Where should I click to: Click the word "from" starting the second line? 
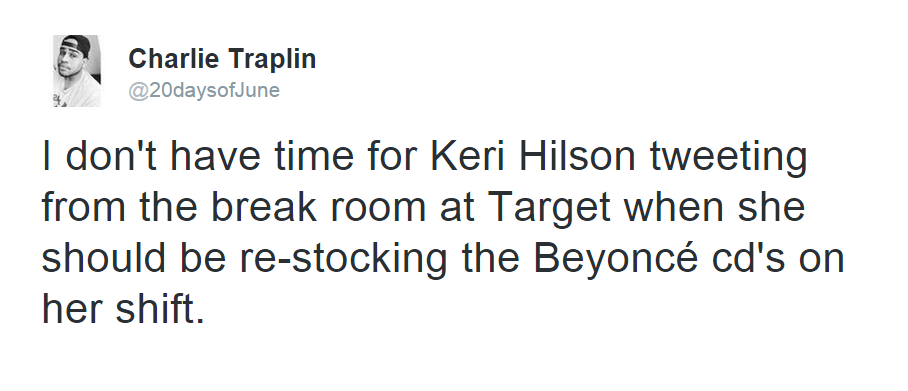83,208
